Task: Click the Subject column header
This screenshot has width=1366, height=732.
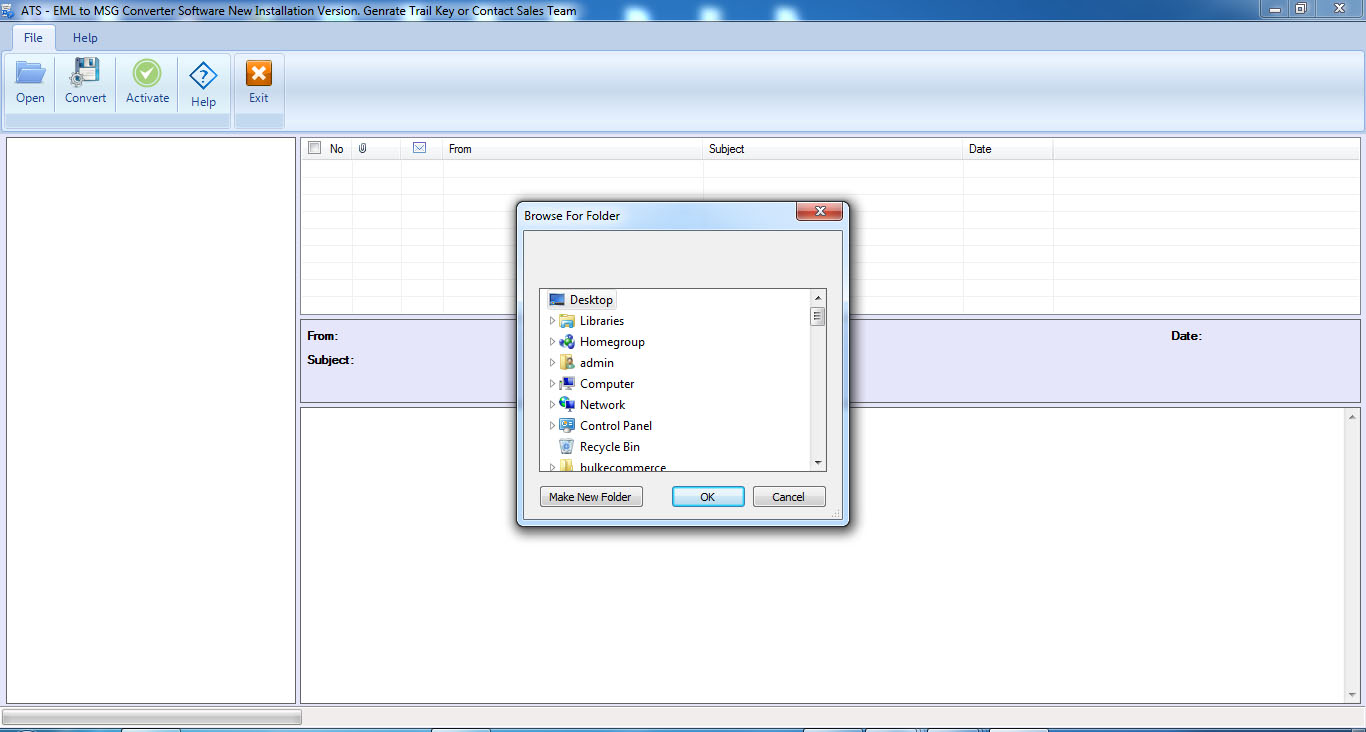Action: [x=833, y=149]
